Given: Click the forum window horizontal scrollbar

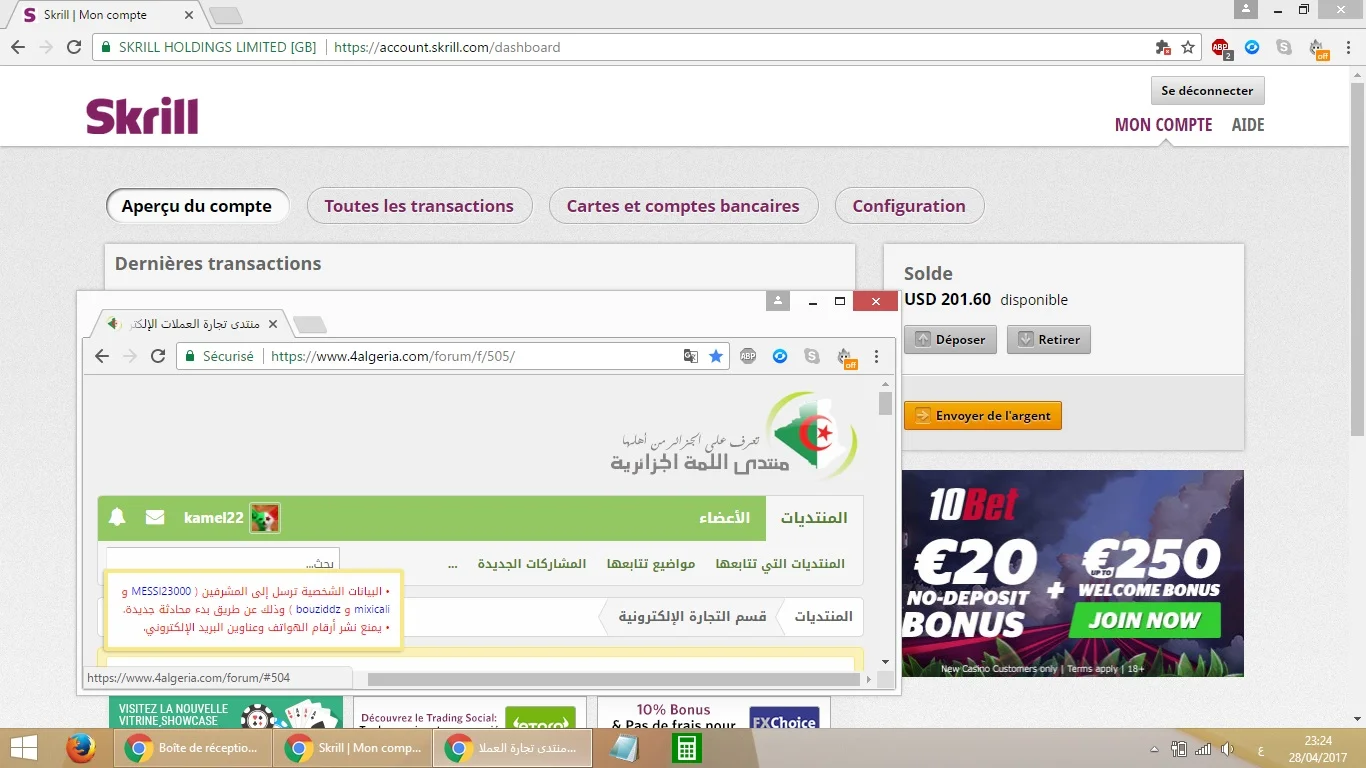Looking at the screenshot, I should [613, 679].
